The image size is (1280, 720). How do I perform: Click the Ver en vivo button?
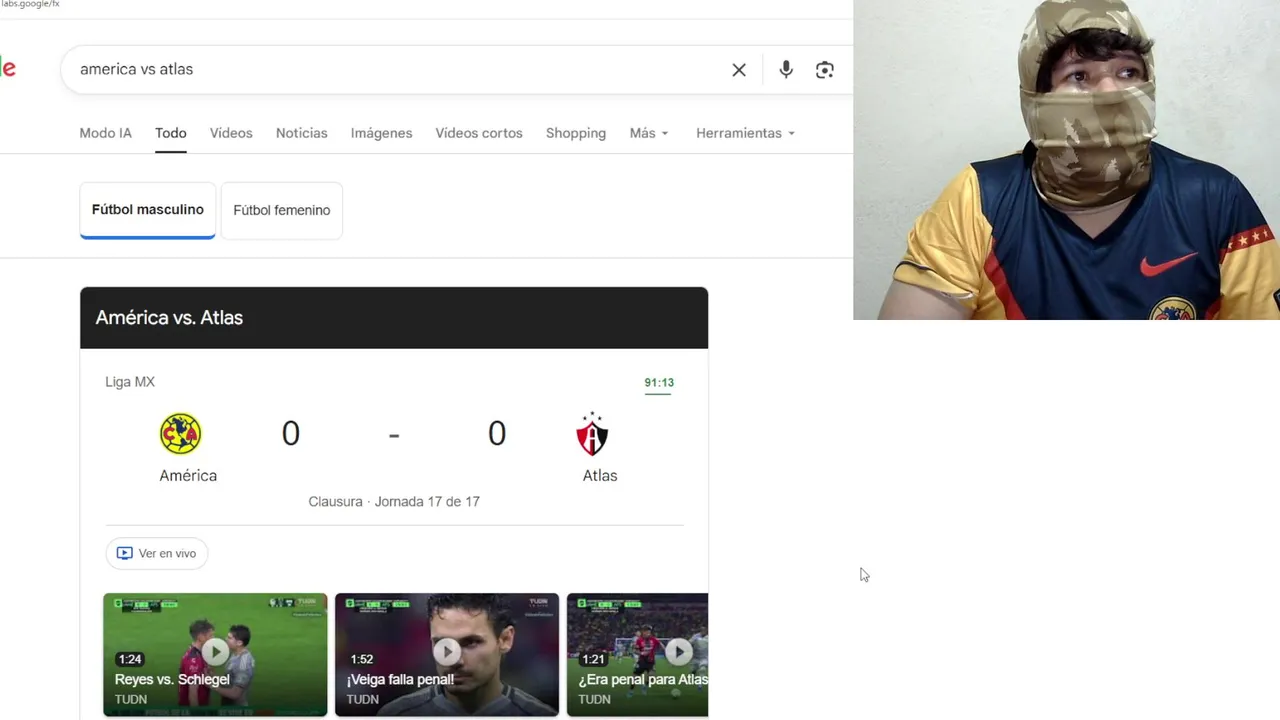157,553
